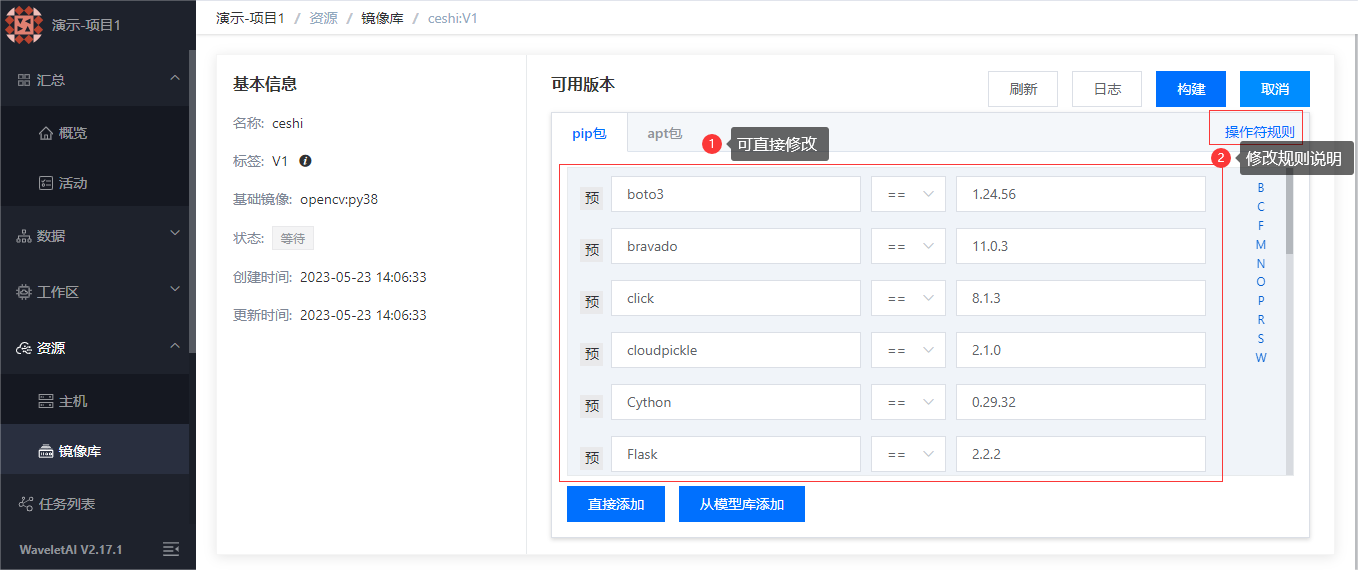Click the boto3 package name field
Viewport: 1358px width, 570px height.
point(736,194)
